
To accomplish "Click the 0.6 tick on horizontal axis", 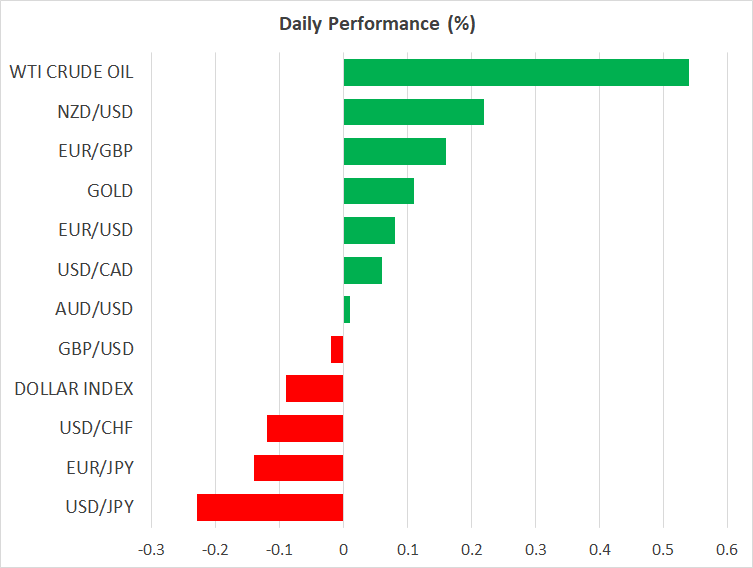I will (727, 549).
